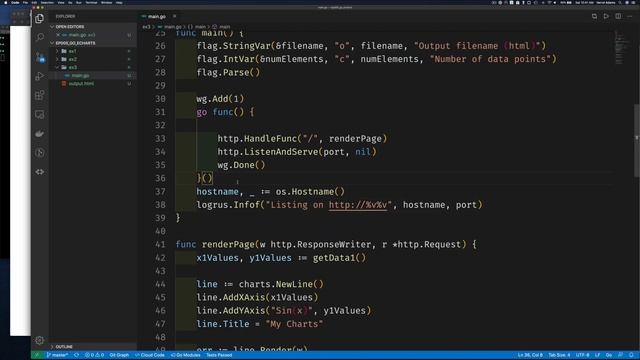Click the feedback icon in status bar
Viewport: 640px width, 360px height.
(620, 355)
